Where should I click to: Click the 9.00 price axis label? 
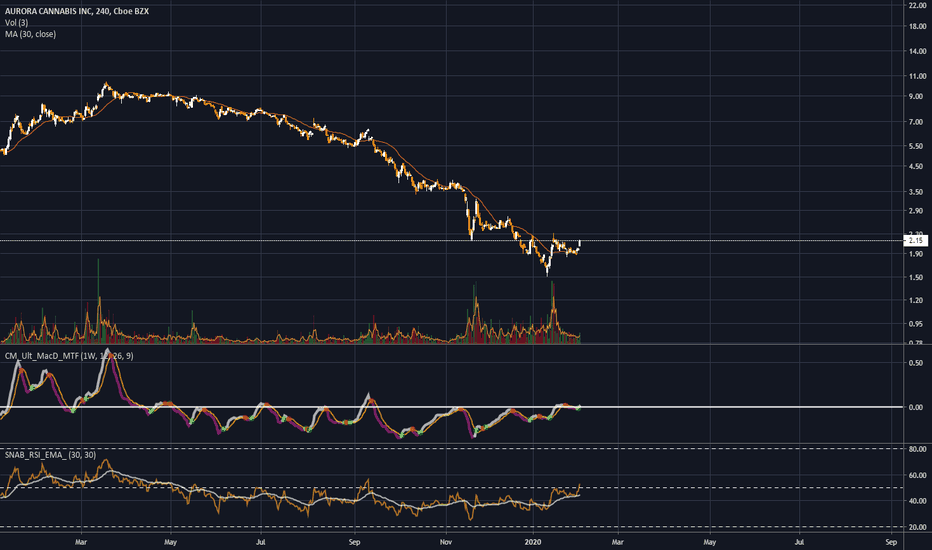coord(915,96)
